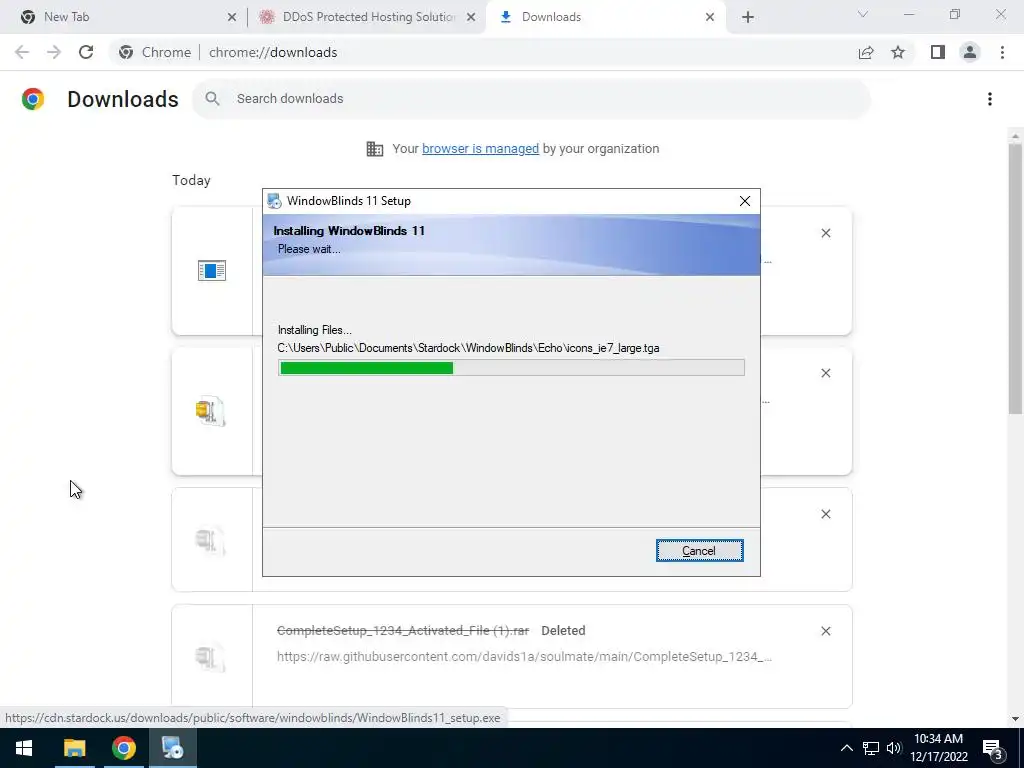Click the WindowBlinds setup taskbar icon
This screenshot has height=768, width=1024.
pyautogui.click(x=173, y=748)
